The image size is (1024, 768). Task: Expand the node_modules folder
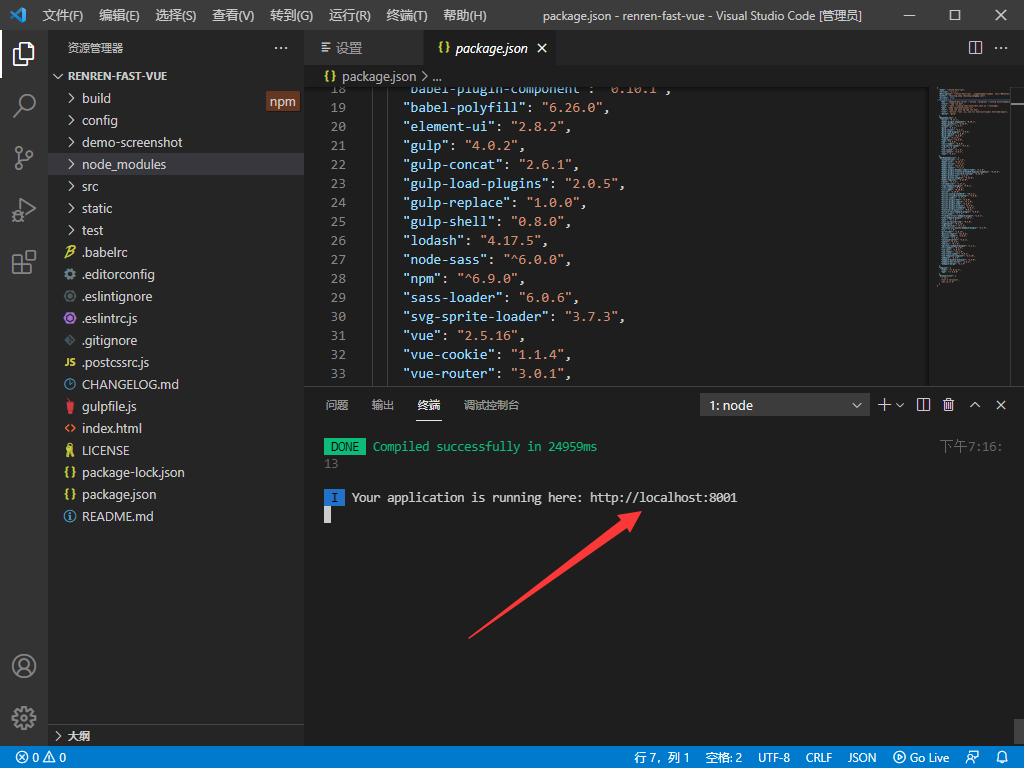71,165
